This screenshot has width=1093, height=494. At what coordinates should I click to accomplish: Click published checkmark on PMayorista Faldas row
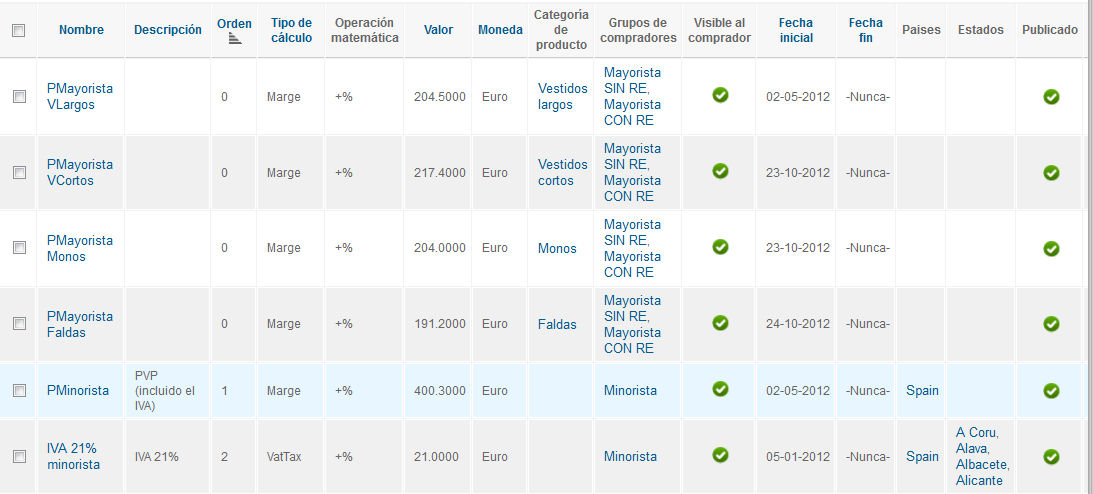(x=1051, y=324)
